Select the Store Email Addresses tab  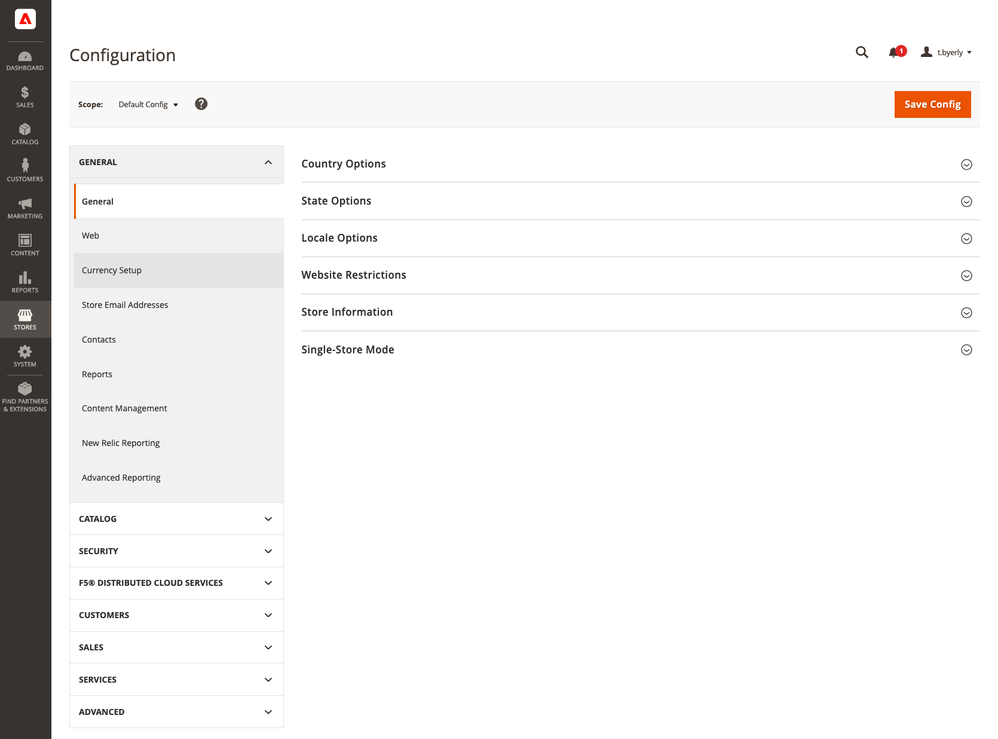[125, 305]
